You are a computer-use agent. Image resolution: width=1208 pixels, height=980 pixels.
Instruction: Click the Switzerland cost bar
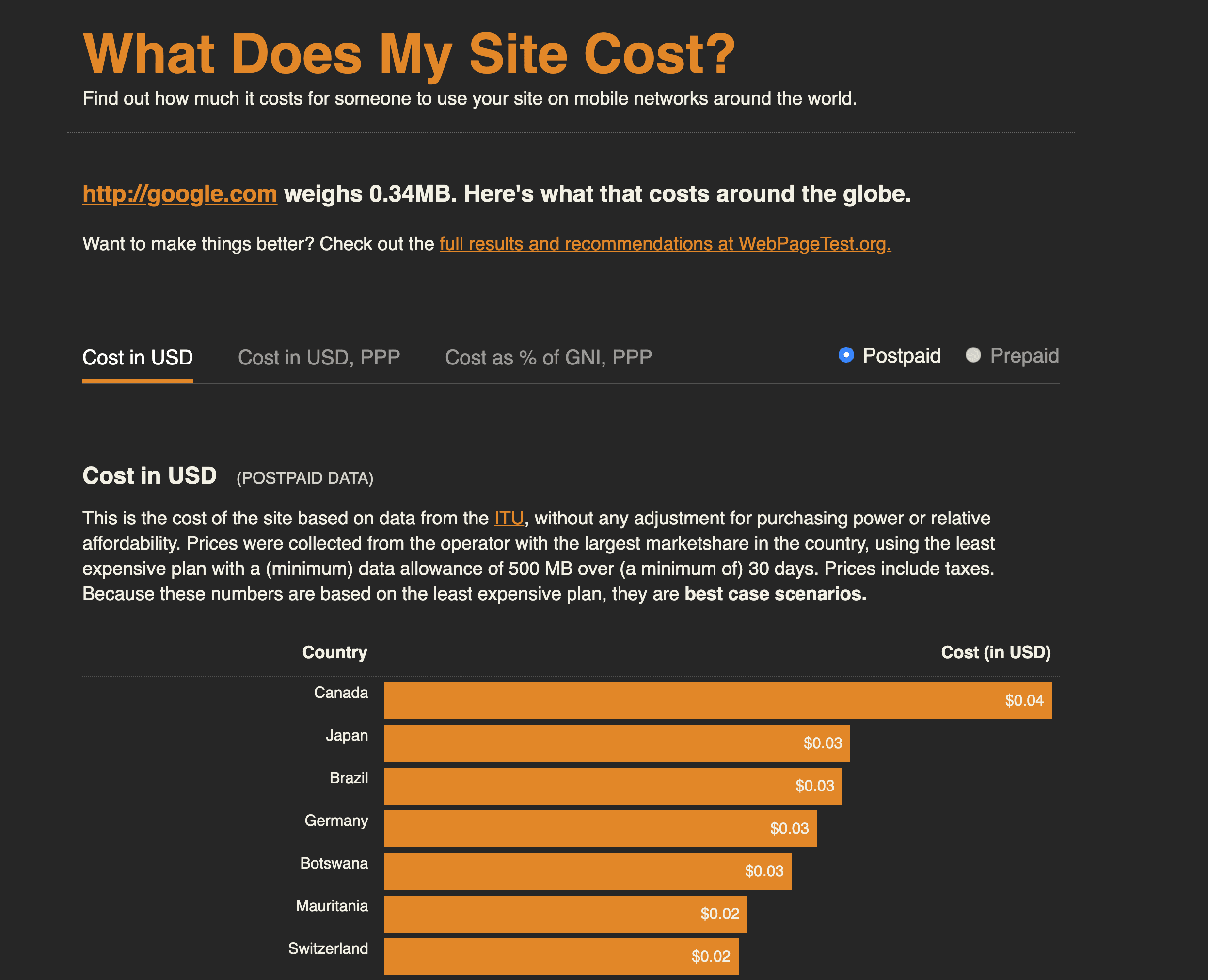560,956
